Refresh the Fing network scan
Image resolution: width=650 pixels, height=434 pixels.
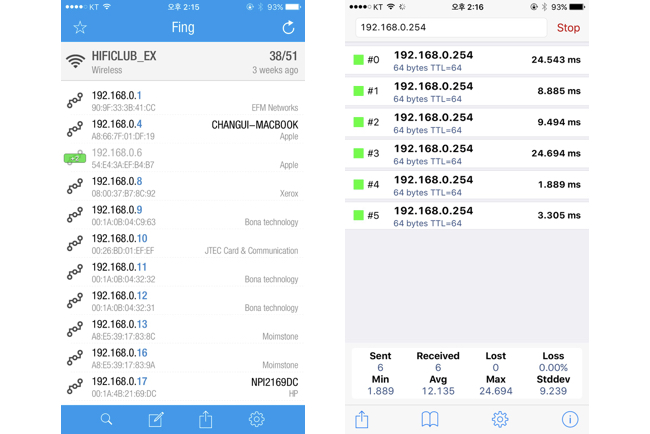[x=288, y=27]
